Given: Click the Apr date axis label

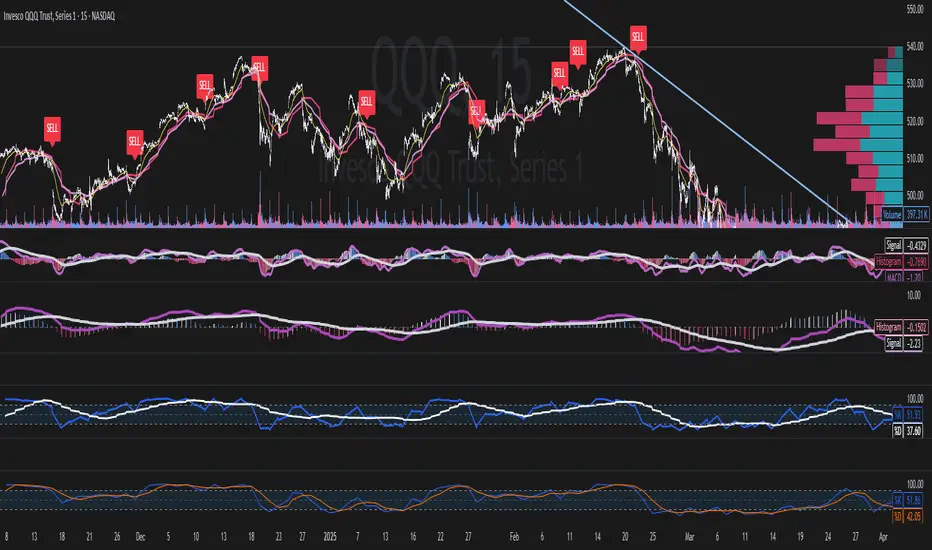Looking at the screenshot, I should coord(883,537).
